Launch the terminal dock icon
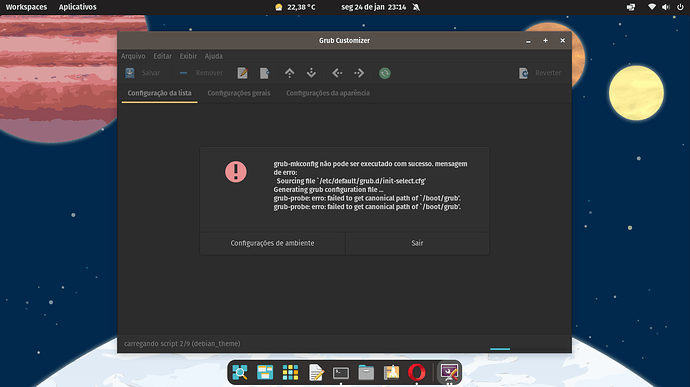 (x=341, y=373)
